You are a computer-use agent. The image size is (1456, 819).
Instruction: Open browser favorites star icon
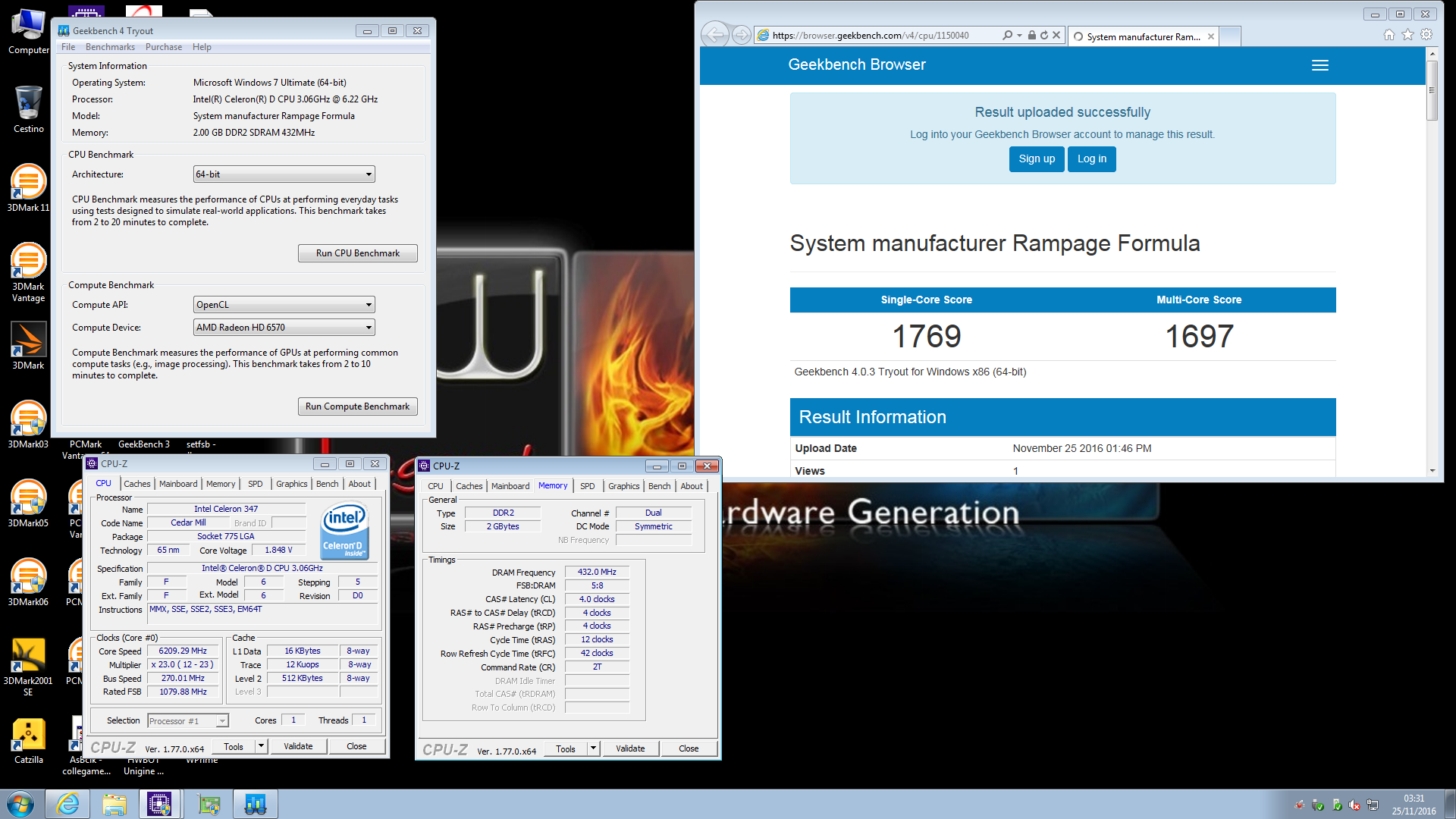[x=1407, y=35]
